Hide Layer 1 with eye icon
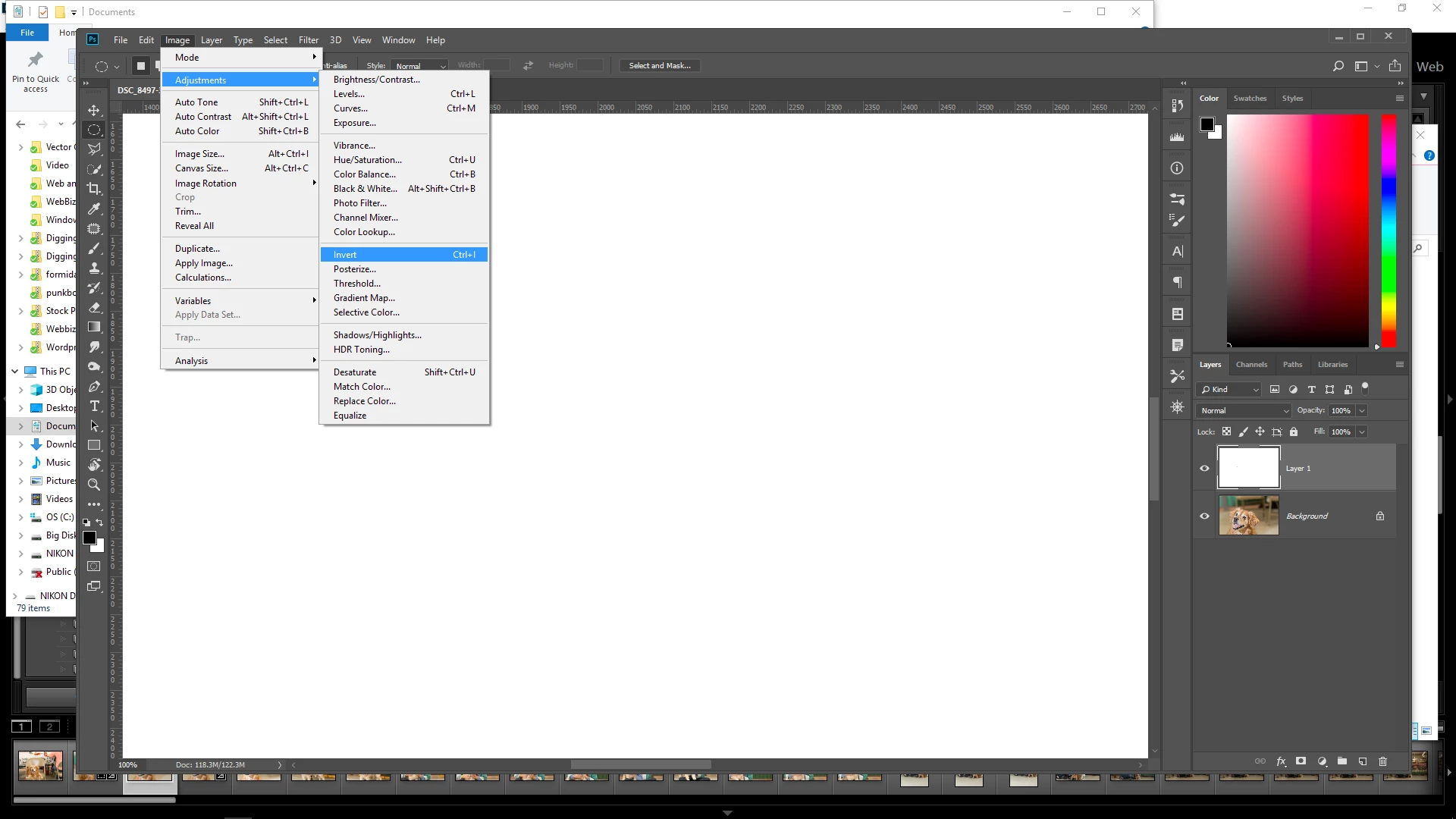1456x819 pixels. point(1204,468)
